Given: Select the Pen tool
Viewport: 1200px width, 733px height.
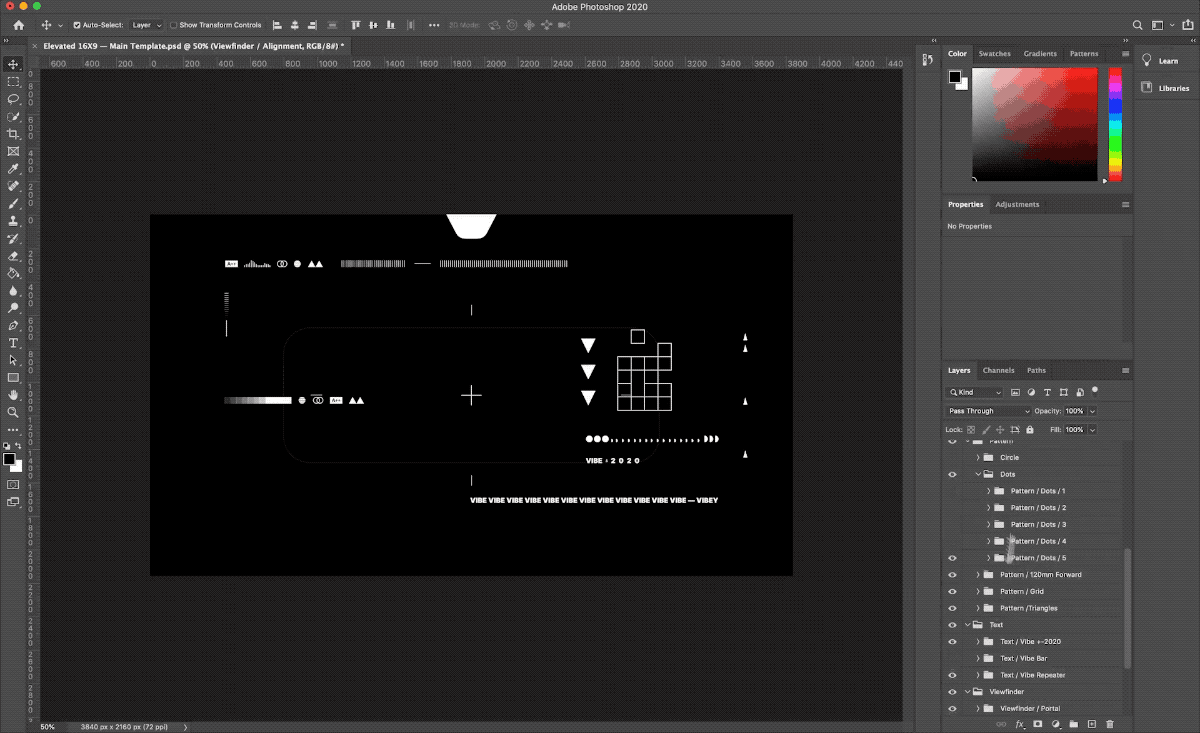Looking at the screenshot, I should pyautogui.click(x=14, y=326).
